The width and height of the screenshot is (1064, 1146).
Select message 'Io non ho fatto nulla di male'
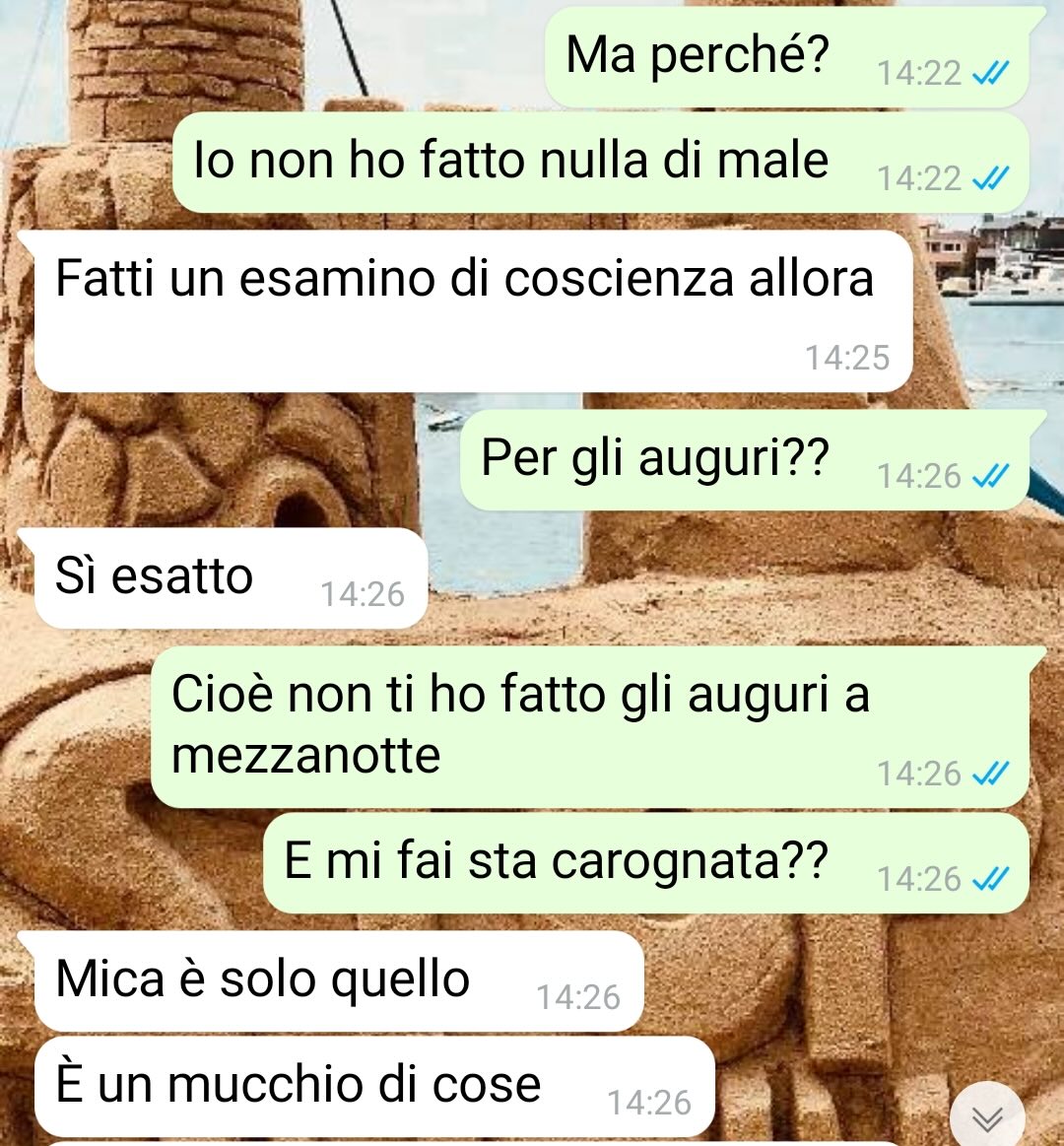click(601, 163)
